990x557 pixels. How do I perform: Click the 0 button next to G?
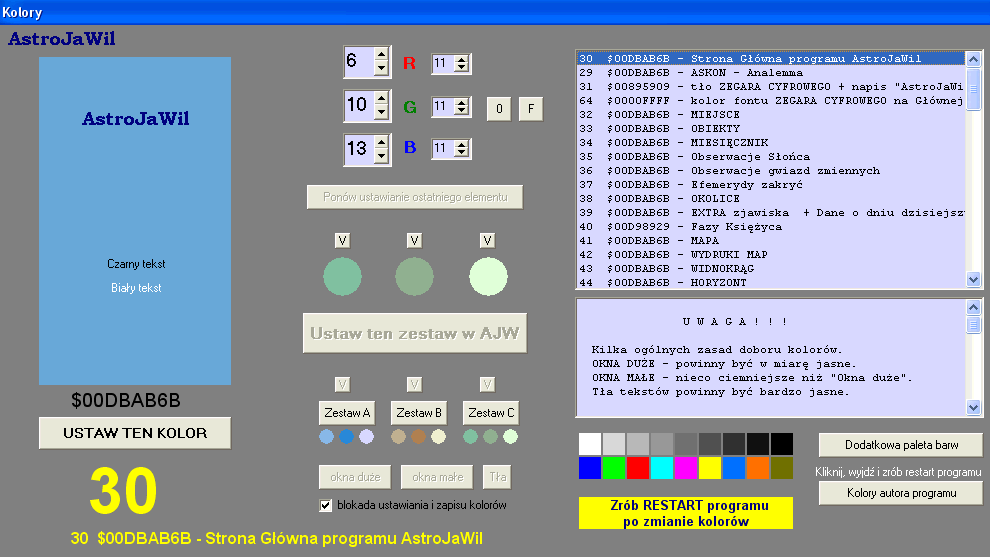click(x=499, y=109)
